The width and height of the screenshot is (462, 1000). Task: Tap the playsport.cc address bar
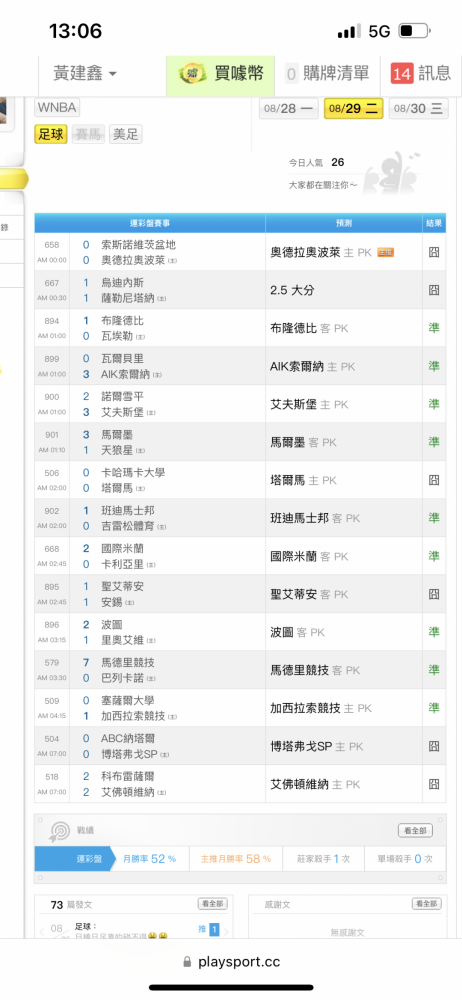[x=231, y=962]
